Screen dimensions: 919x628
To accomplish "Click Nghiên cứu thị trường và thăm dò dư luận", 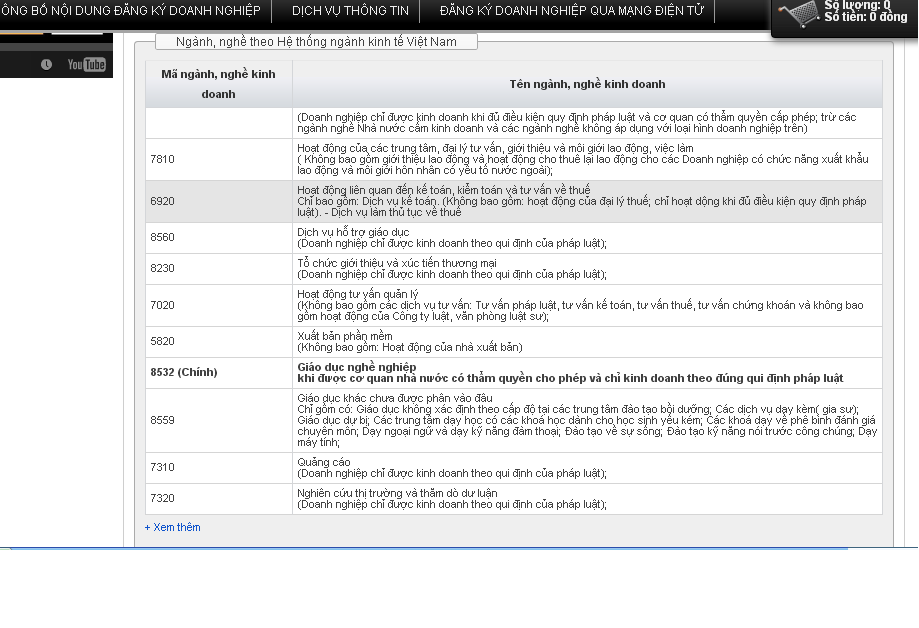I will tap(397, 493).
